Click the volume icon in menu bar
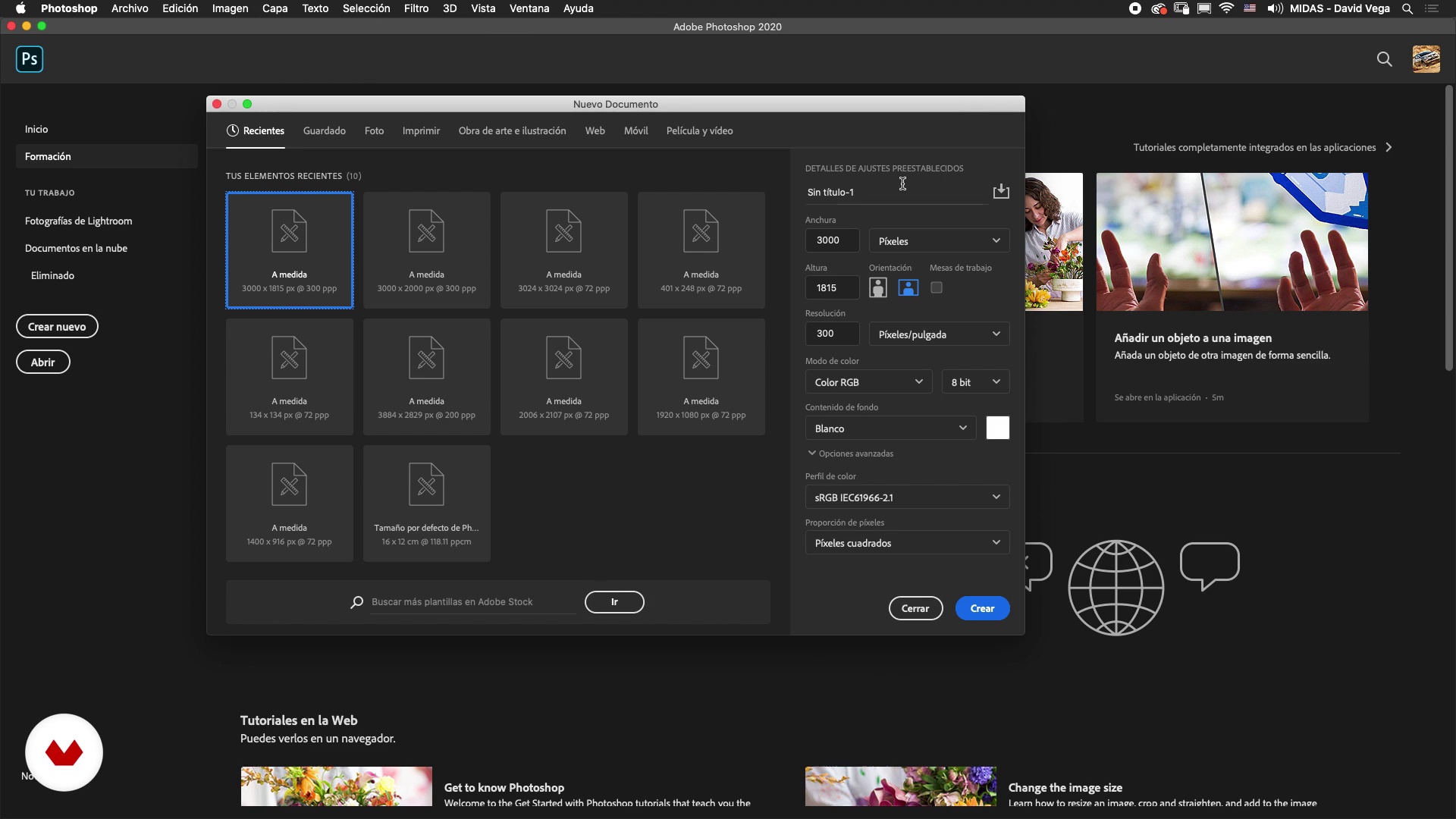 coord(1275,8)
